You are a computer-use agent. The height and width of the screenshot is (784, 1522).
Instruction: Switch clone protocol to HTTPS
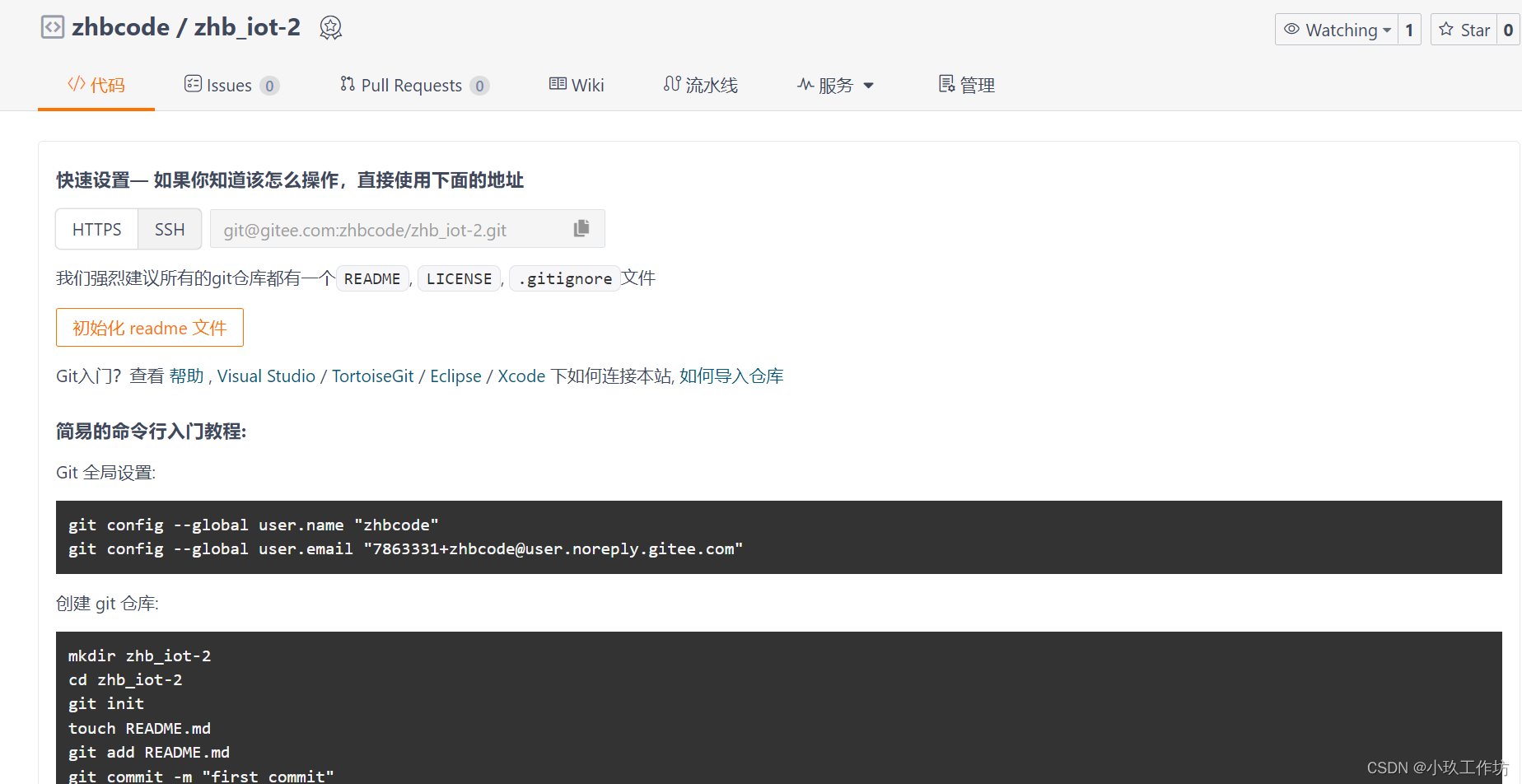click(96, 229)
